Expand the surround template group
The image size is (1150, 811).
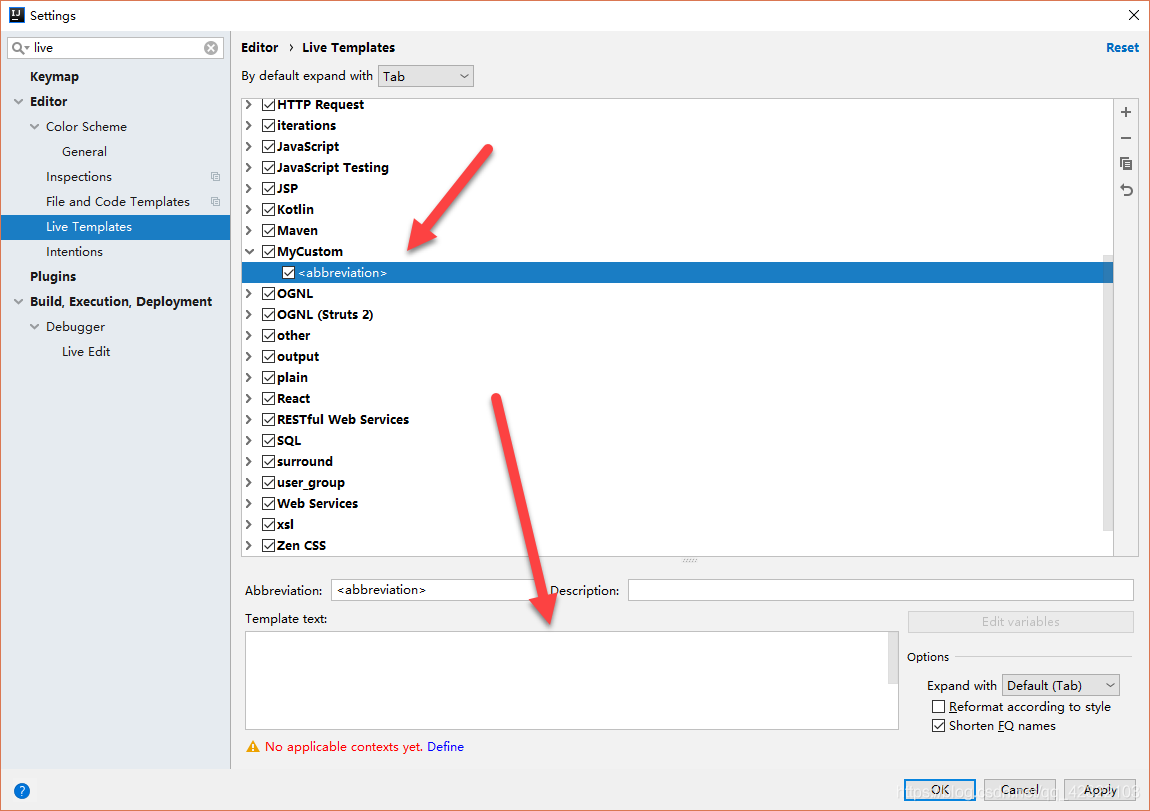(249, 461)
